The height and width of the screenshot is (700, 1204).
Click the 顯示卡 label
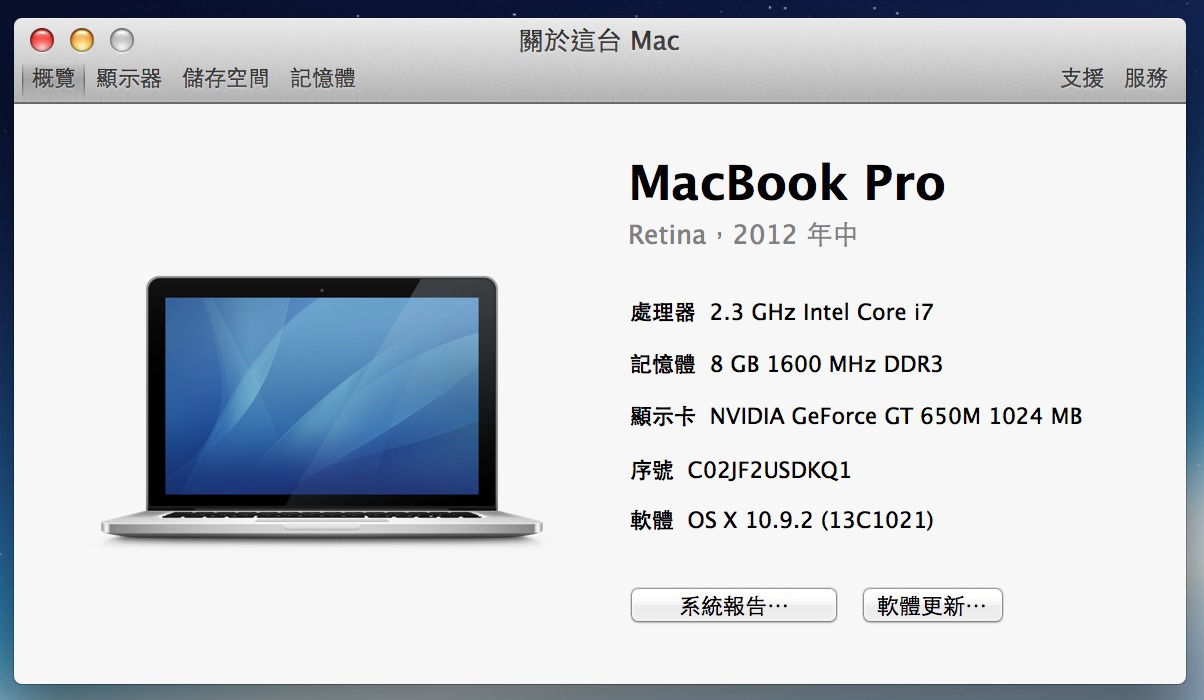662,416
